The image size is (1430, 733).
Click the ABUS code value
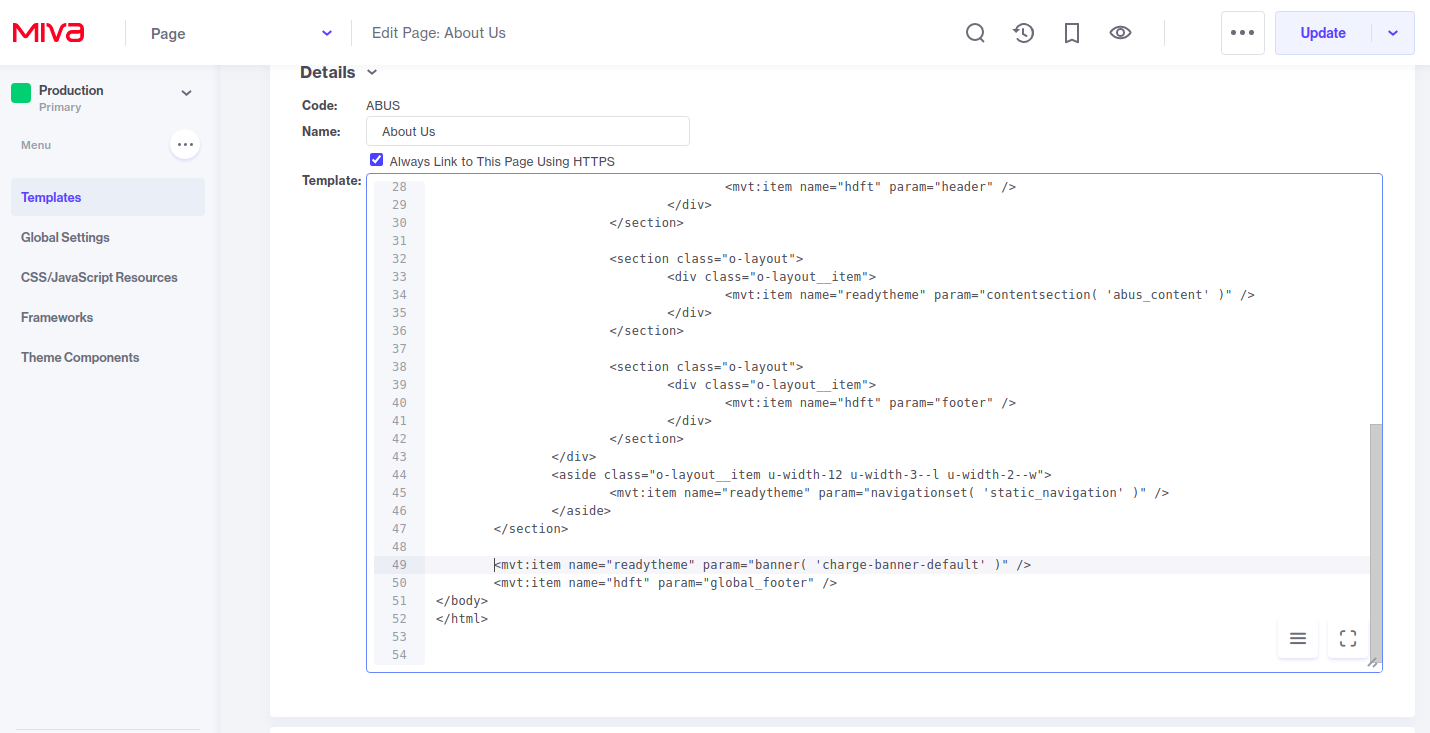(383, 105)
